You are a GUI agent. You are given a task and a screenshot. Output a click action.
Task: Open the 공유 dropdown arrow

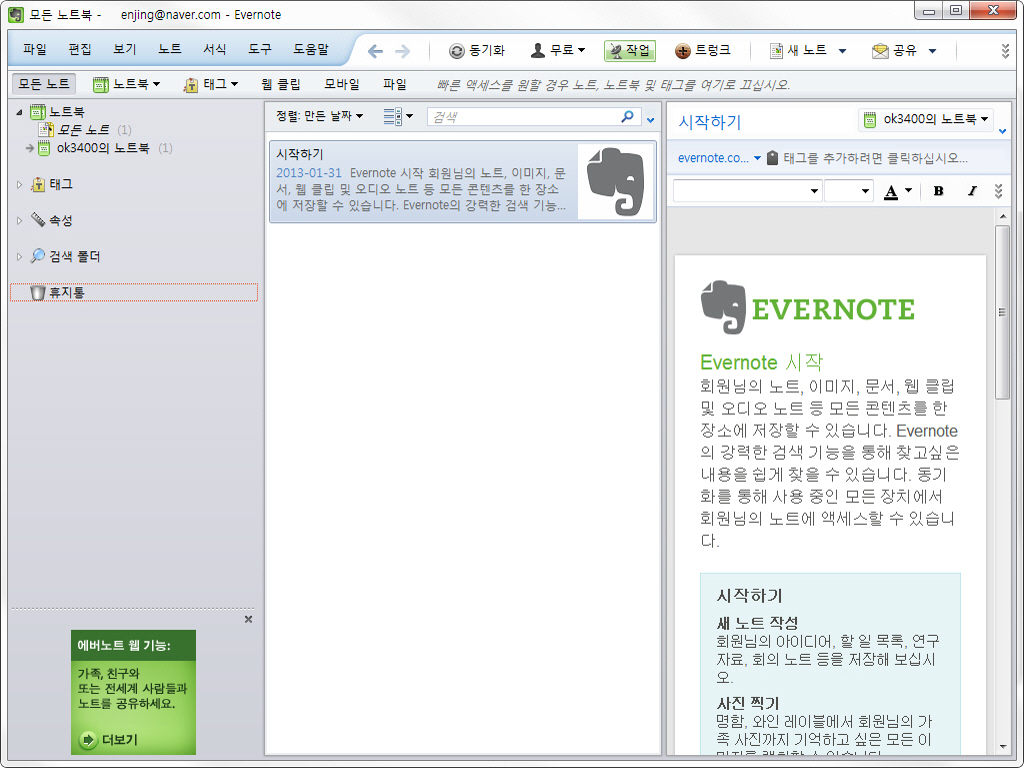click(933, 51)
